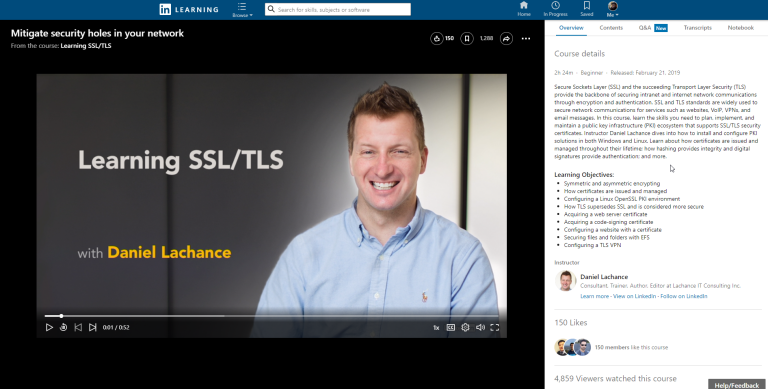Click the 0:01 / 0:52 time display
Image resolution: width=768 pixels, height=389 pixels.
pos(116,328)
